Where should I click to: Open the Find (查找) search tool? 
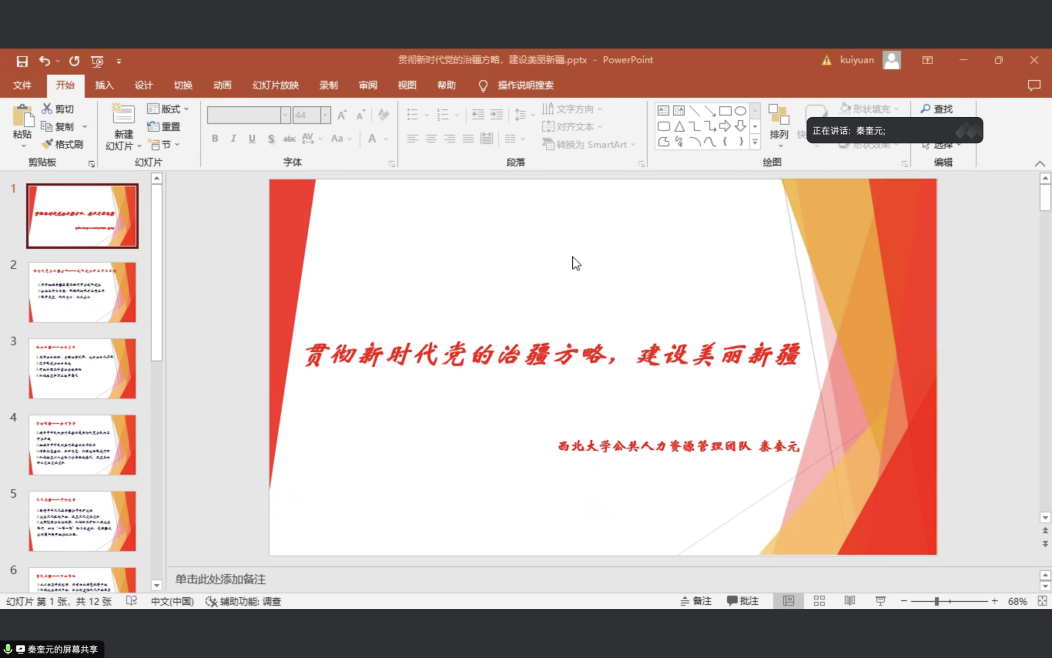point(936,109)
